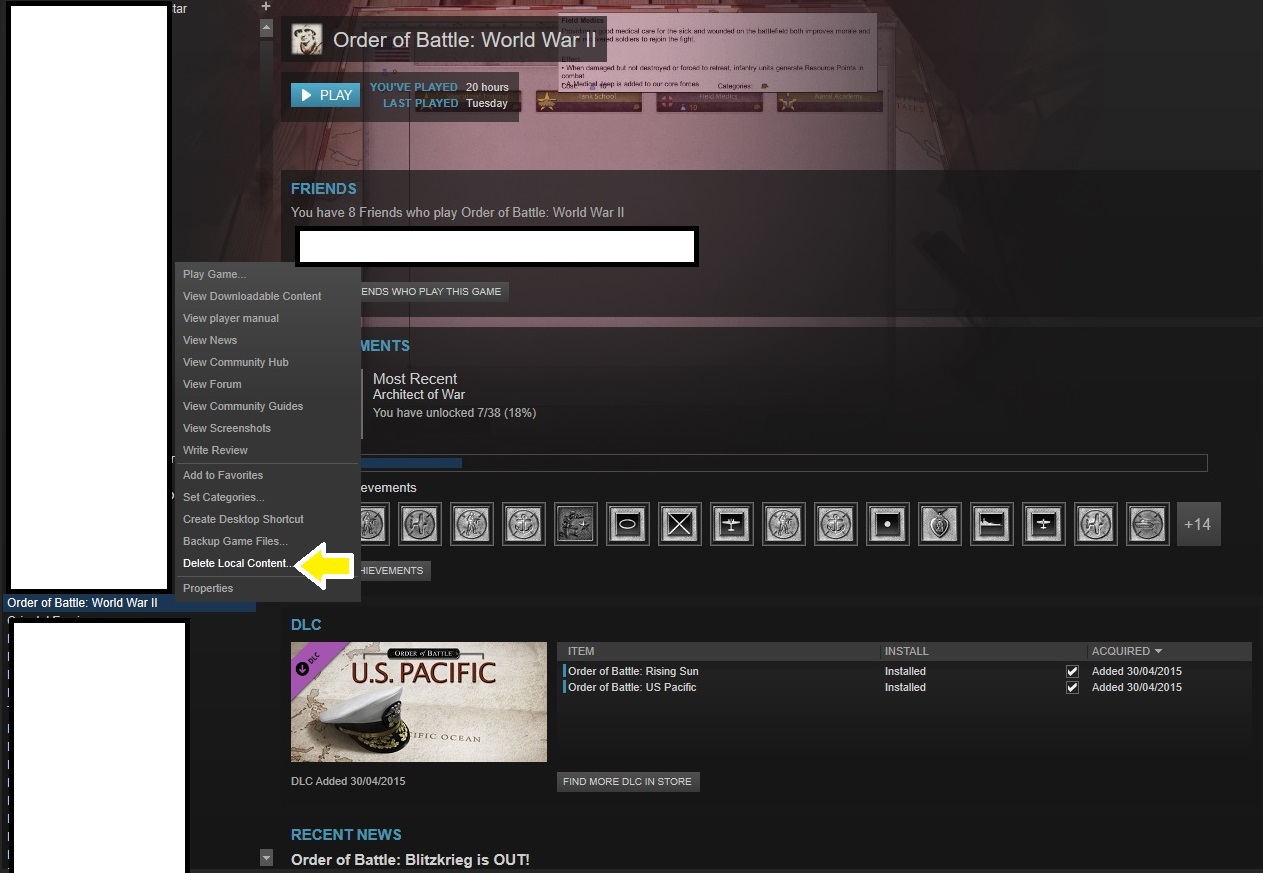Viewport: 1263px width, 873px height.
Task: Click the blue PLAY button
Action: click(326, 95)
